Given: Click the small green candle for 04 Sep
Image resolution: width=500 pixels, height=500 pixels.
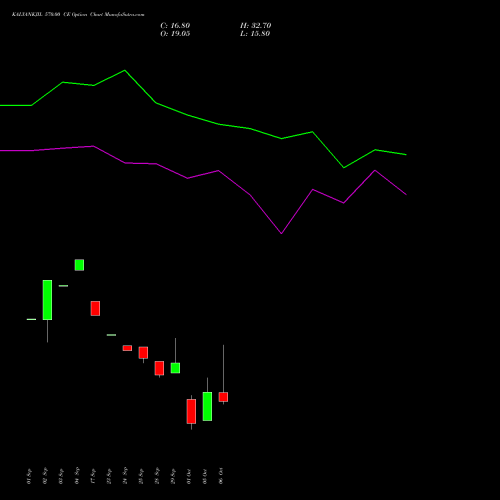Looking at the screenshot, I should (79, 265).
